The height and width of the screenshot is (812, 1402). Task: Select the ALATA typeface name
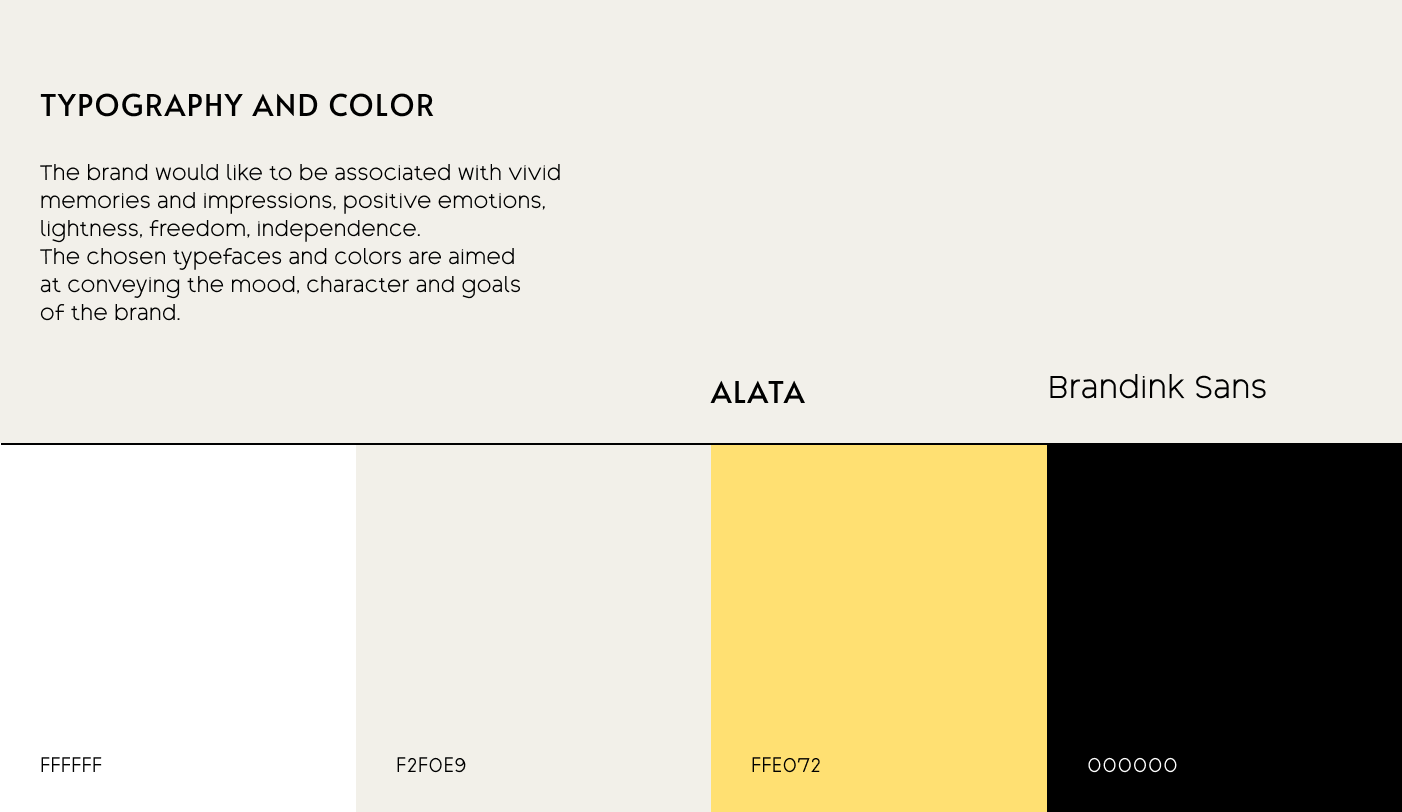[757, 394]
